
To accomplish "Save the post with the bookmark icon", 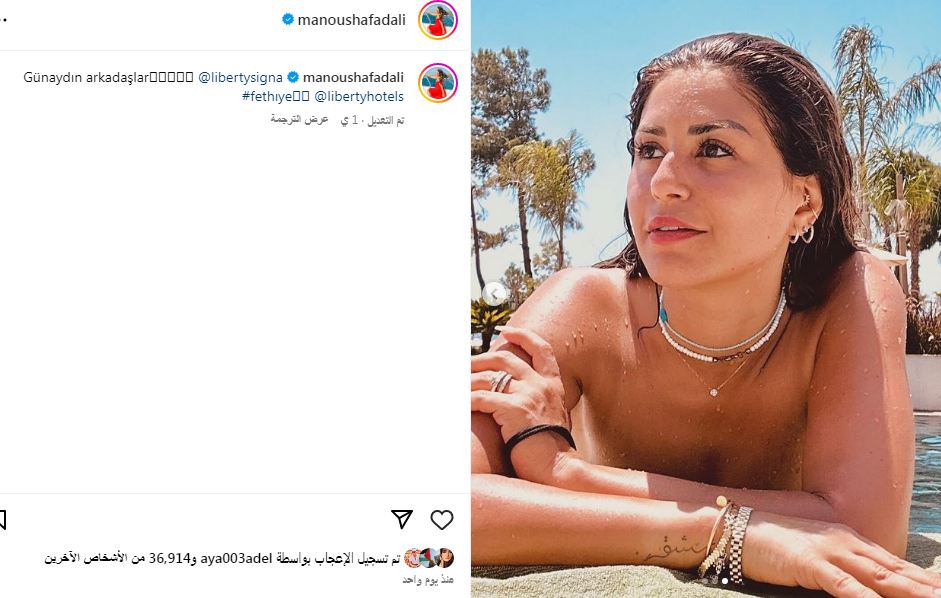I will (x=2, y=520).
